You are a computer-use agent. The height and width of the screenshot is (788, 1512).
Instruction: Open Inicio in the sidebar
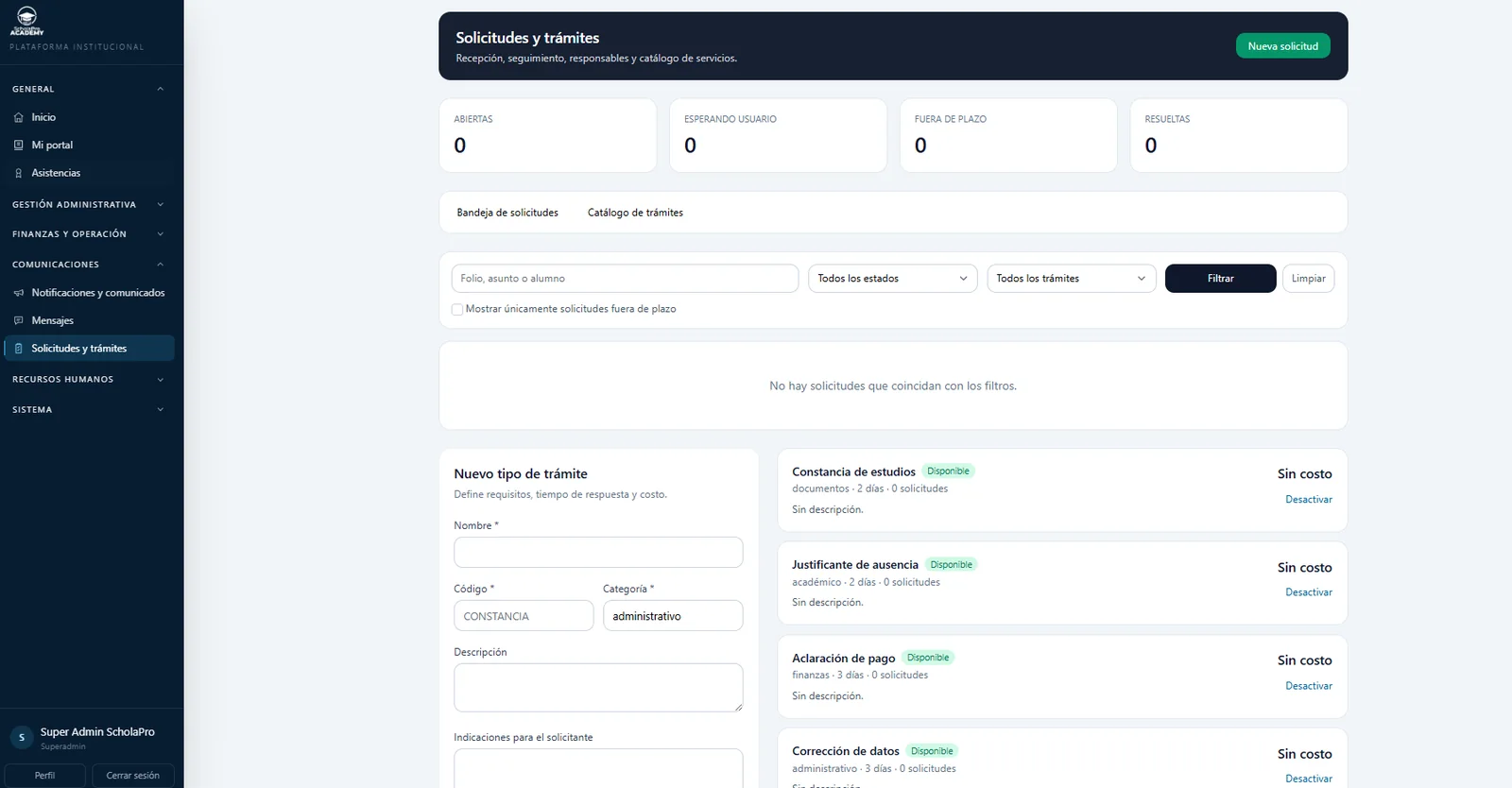point(90,117)
